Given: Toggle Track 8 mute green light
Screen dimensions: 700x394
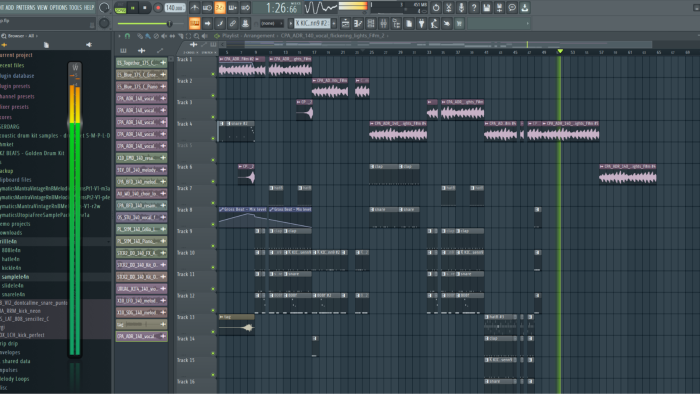Looking at the screenshot, I should [213, 224].
